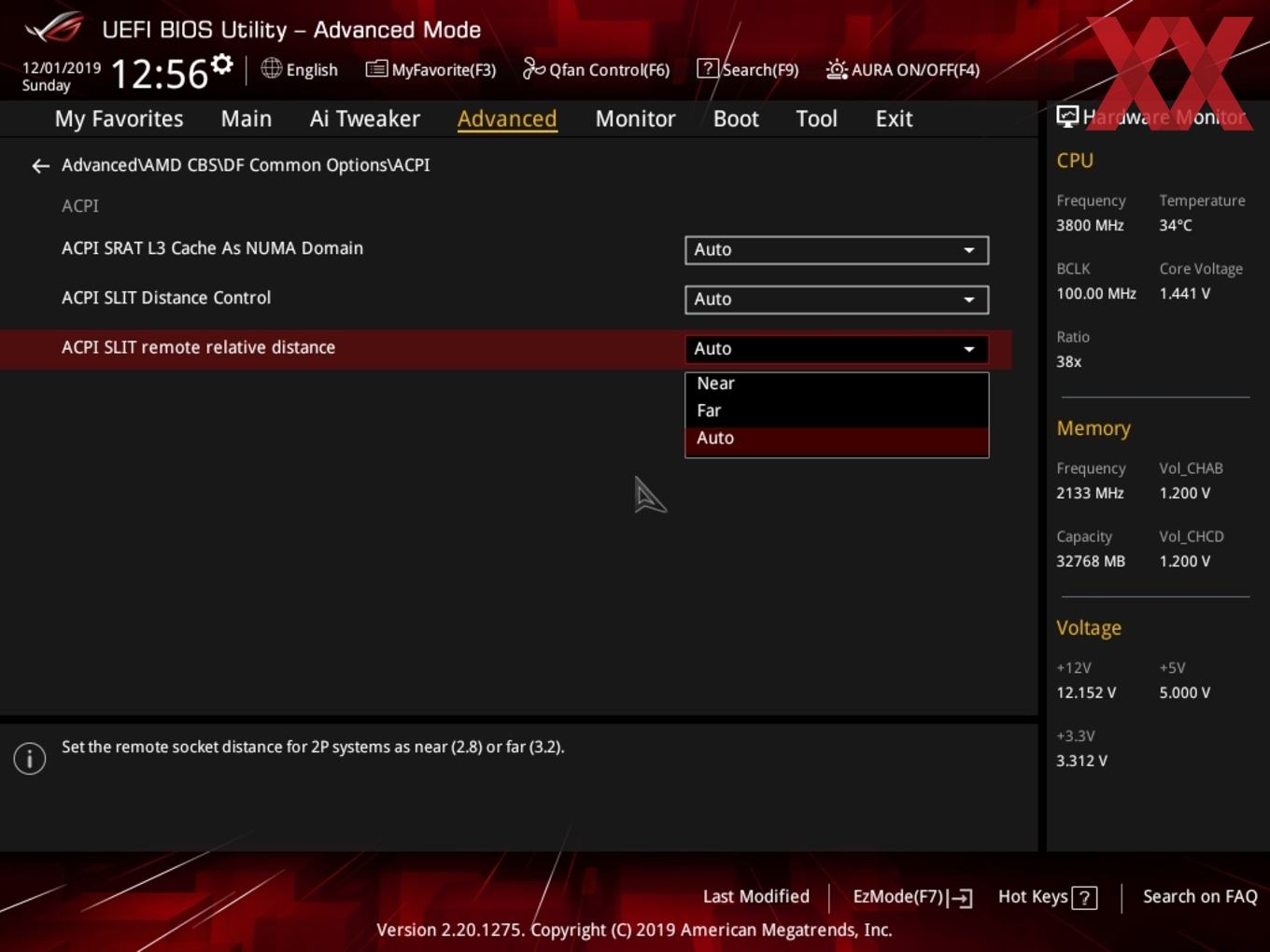Open the Boot tab
This screenshot has height=952, width=1270.
point(736,119)
